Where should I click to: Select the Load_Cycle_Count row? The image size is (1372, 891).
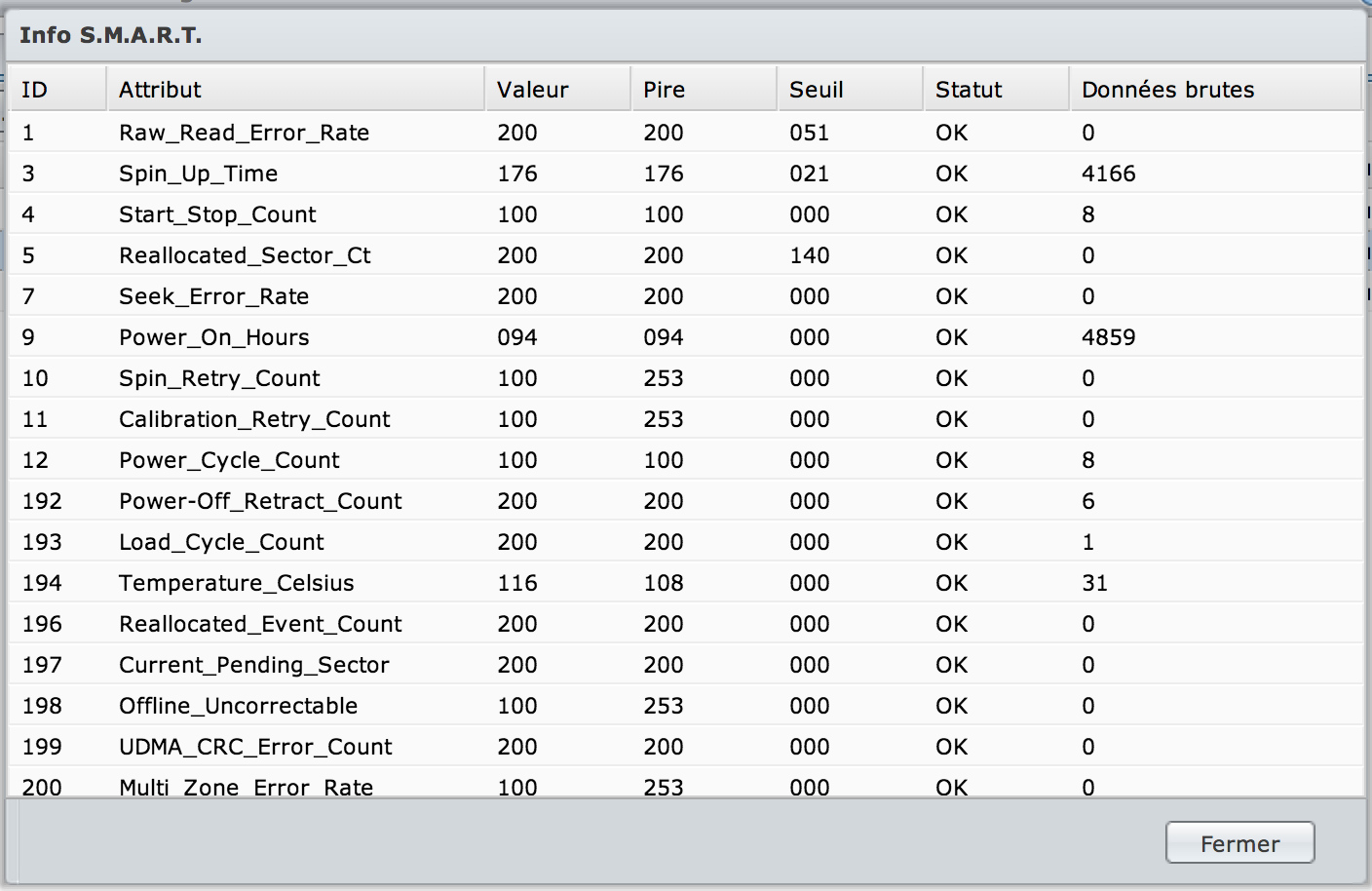(x=221, y=542)
